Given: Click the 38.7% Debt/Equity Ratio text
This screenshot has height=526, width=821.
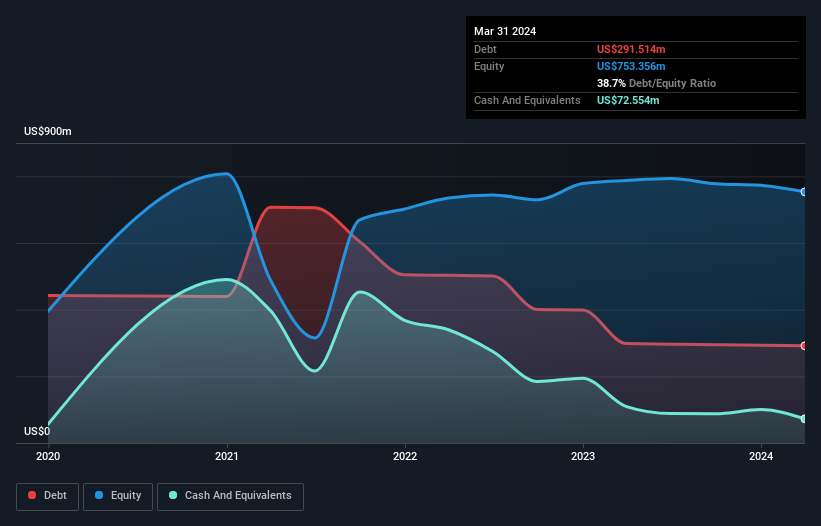Looking at the screenshot, I should pyautogui.click(x=656, y=83).
